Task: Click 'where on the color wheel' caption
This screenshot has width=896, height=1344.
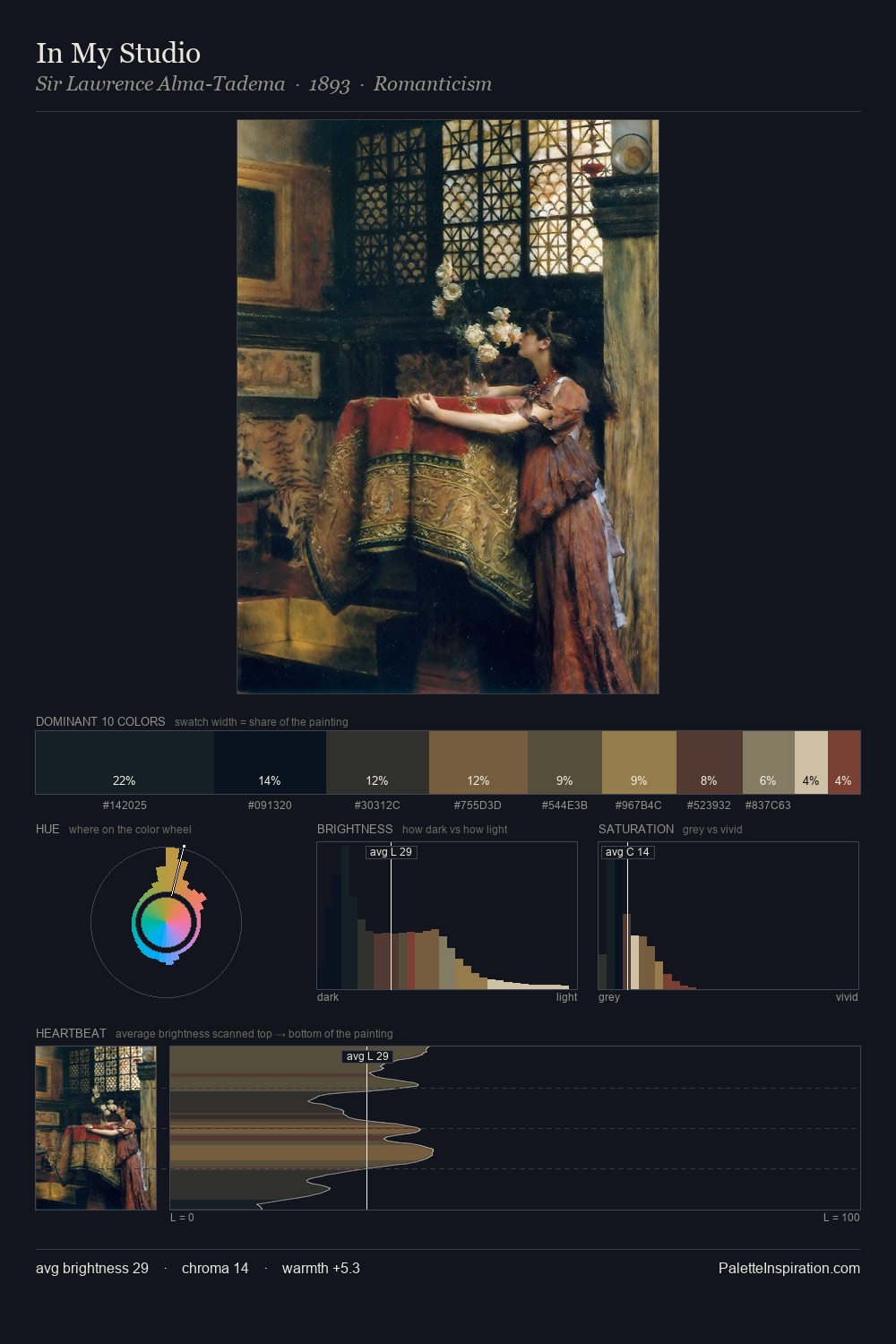Action: click(130, 830)
